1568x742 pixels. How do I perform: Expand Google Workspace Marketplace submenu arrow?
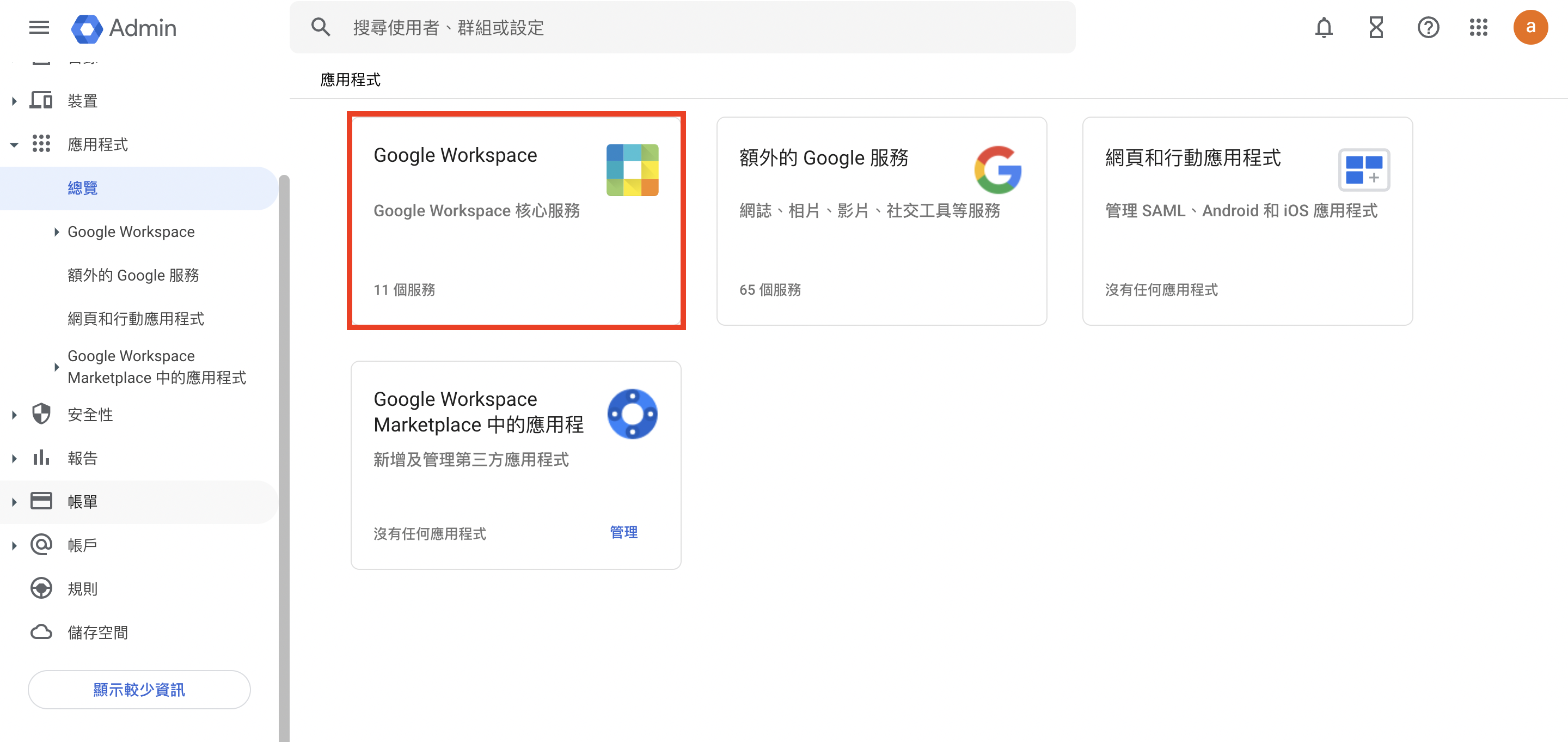[57, 367]
